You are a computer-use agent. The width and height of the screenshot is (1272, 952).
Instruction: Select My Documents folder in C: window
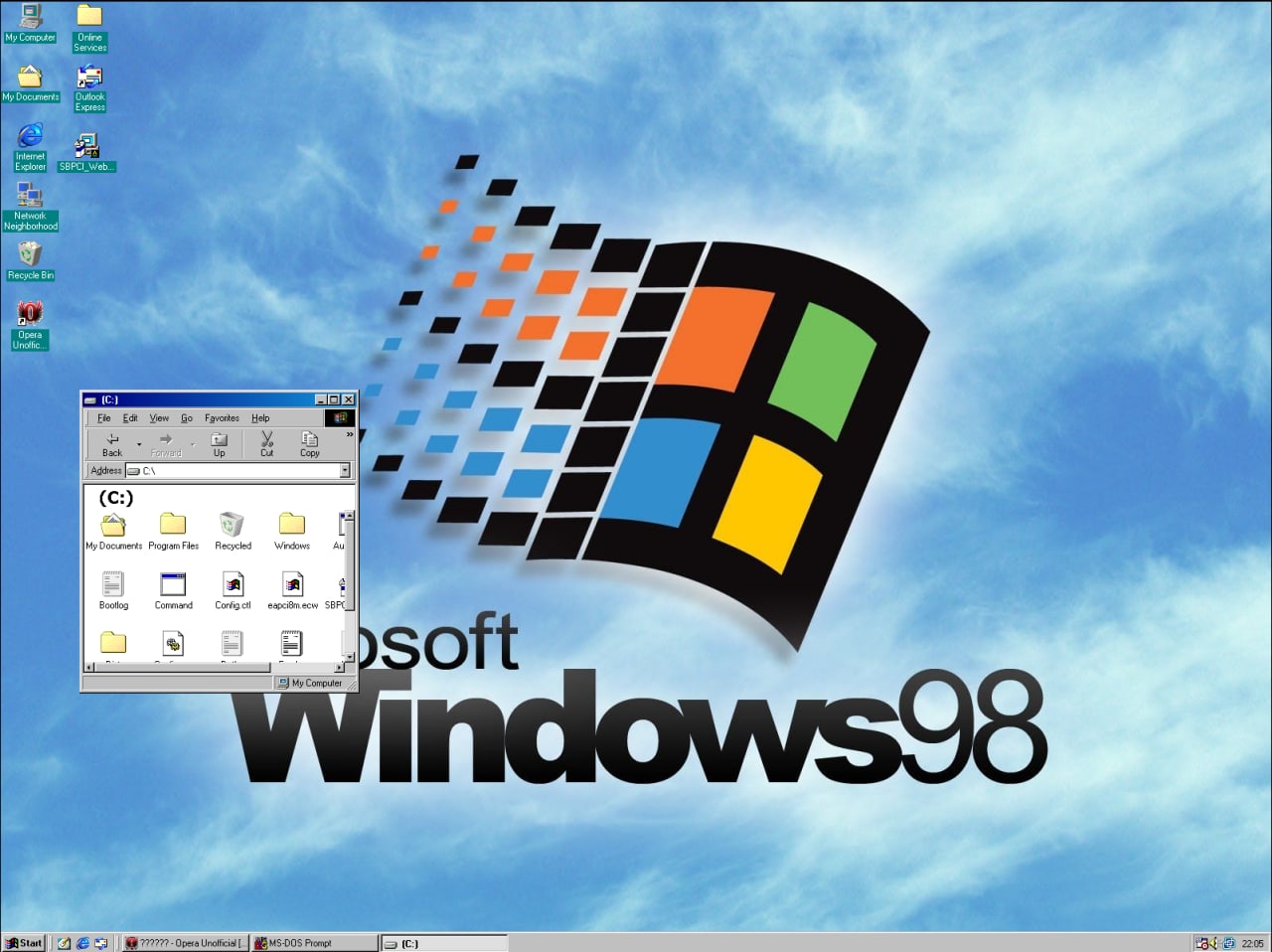113,532
